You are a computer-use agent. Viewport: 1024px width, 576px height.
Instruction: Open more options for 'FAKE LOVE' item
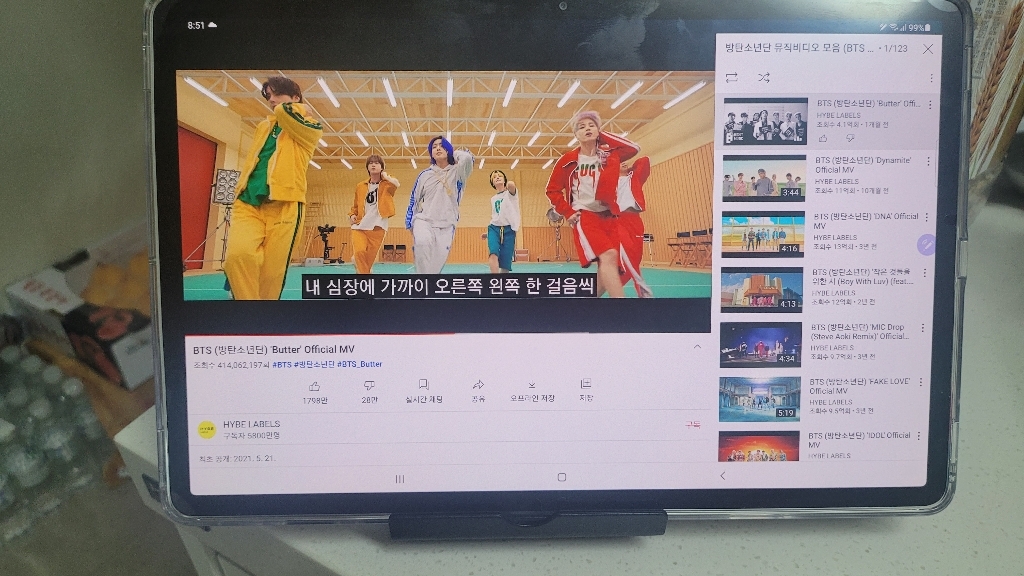921,382
